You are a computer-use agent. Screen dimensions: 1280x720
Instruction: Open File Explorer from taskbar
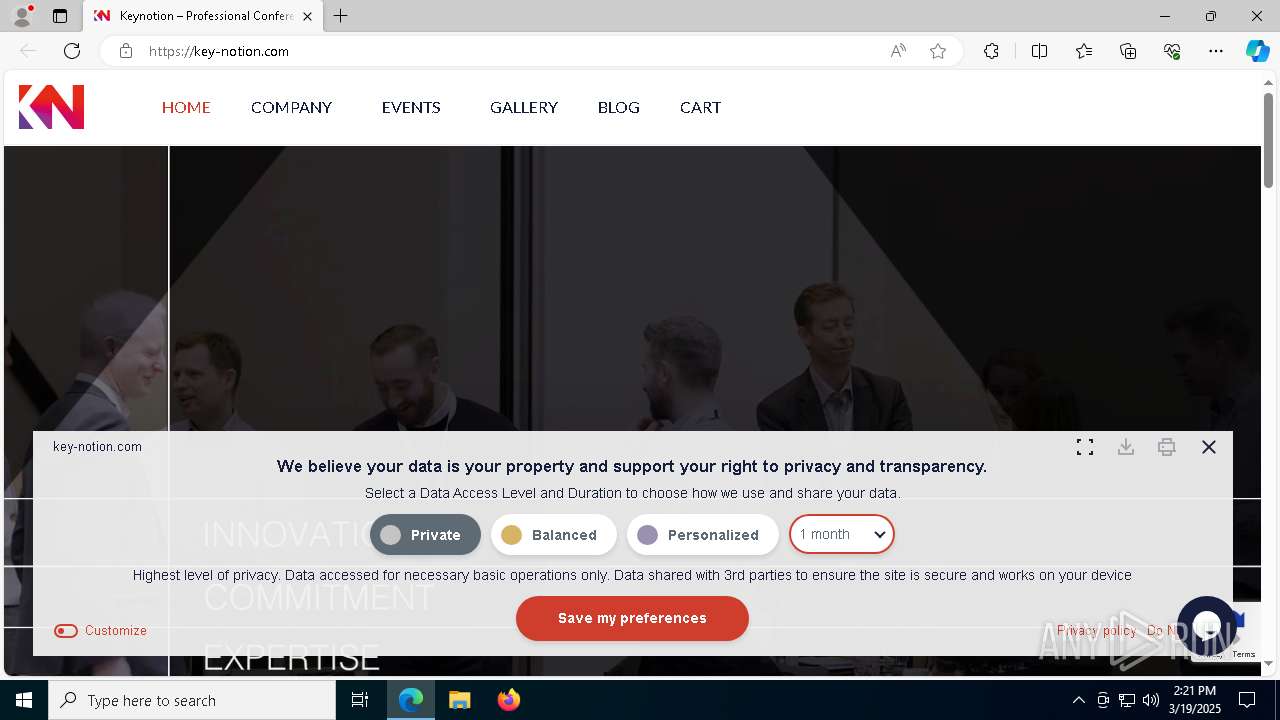[x=459, y=700]
